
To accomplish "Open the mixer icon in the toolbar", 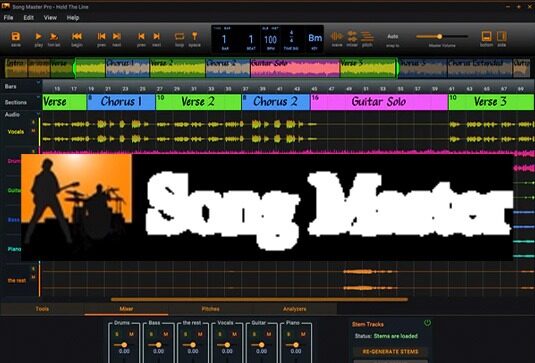I will point(352,37).
